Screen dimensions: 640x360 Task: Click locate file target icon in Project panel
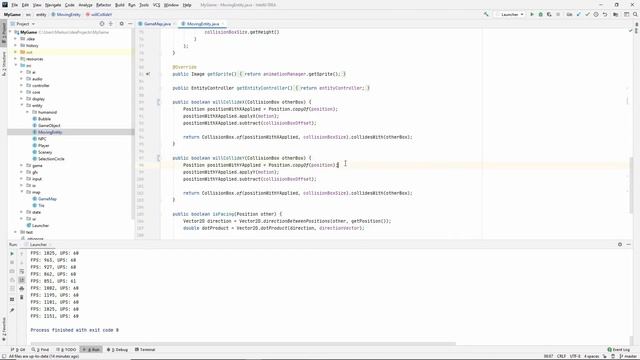point(102,24)
